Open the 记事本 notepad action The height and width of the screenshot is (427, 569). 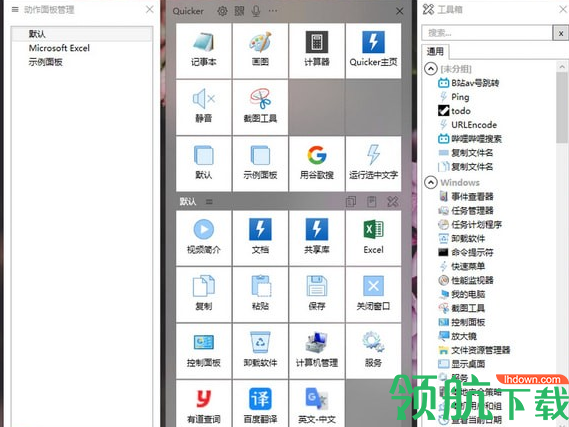(204, 51)
